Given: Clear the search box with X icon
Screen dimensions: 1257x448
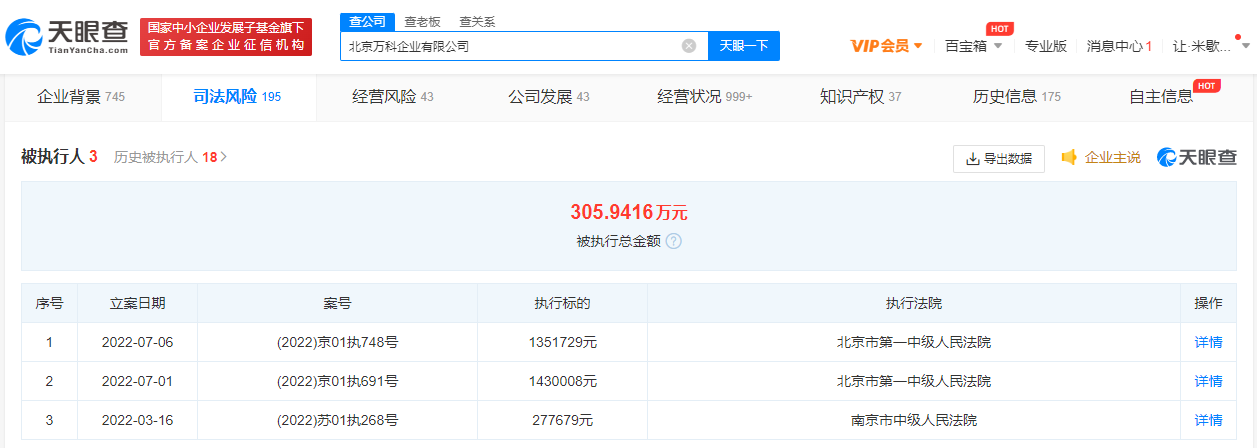Looking at the screenshot, I should coord(689,46).
